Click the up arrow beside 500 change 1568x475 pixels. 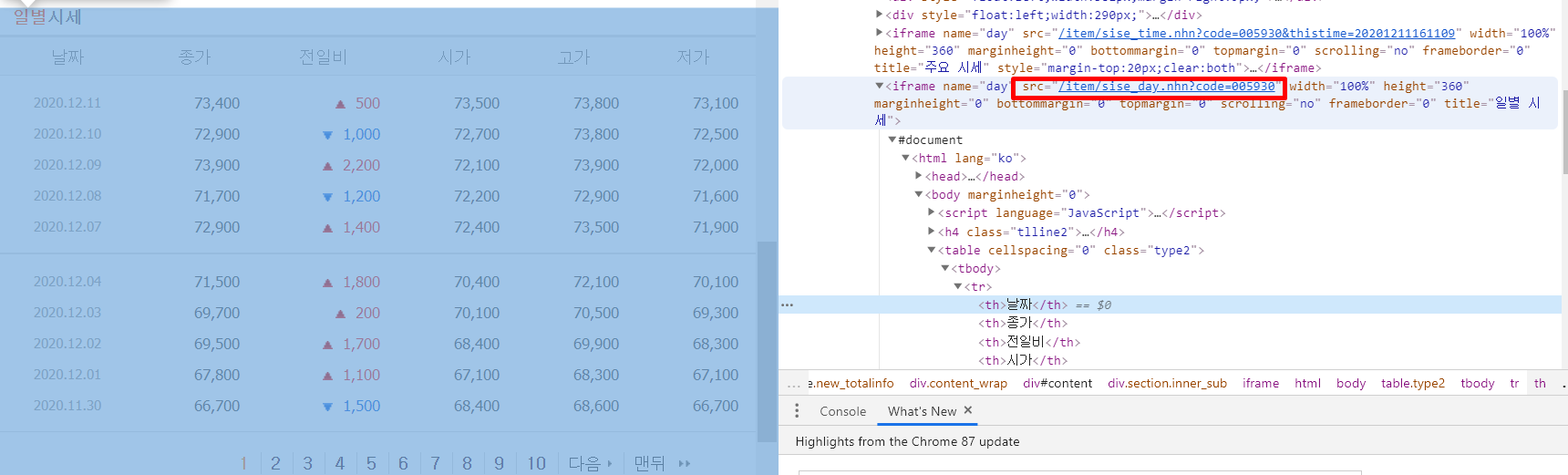pyautogui.click(x=340, y=104)
